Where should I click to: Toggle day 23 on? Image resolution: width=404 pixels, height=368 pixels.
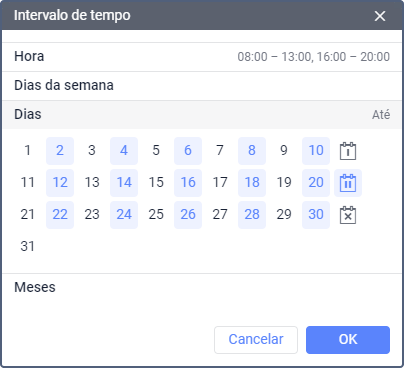coord(92,215)
